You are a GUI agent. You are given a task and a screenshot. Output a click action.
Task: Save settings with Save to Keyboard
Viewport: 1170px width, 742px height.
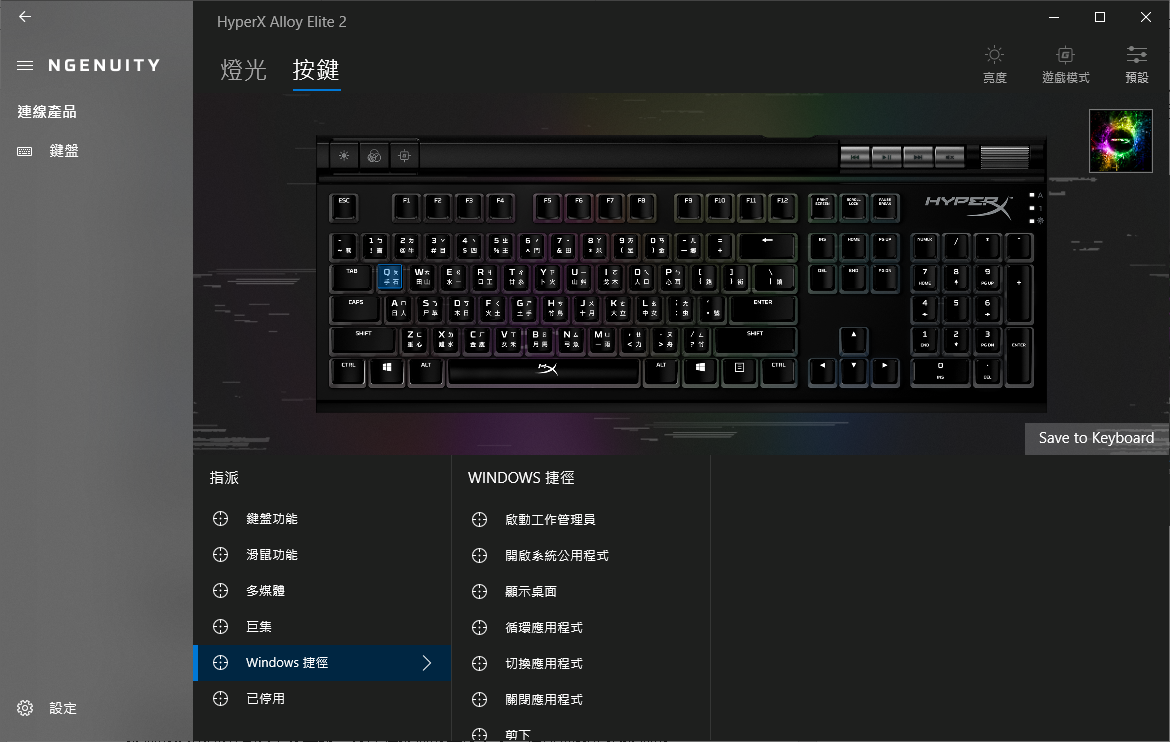pos(1096,438)
